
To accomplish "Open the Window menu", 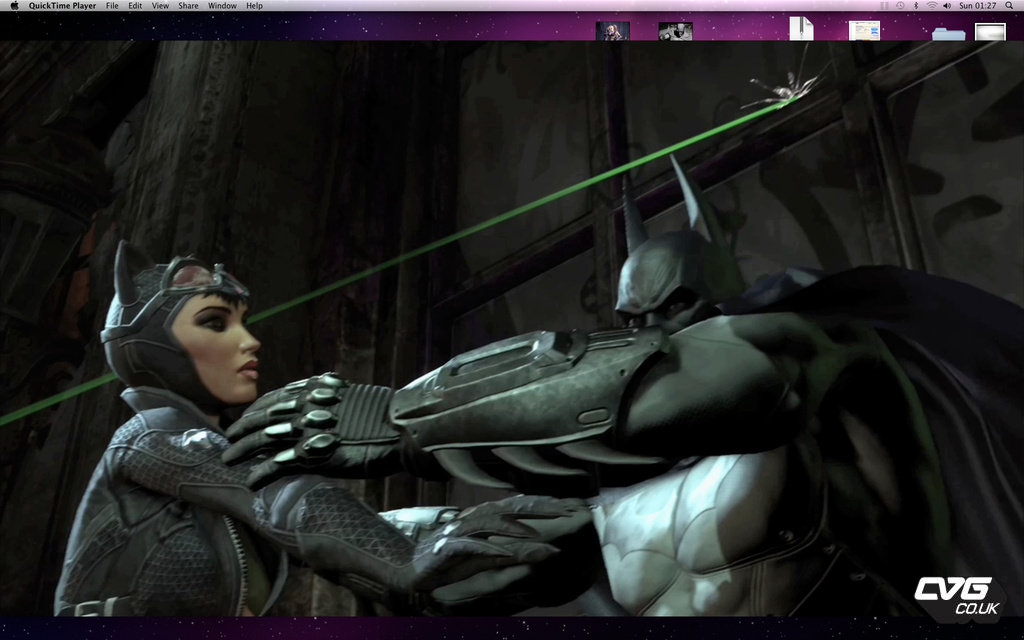I will [222, 6].
